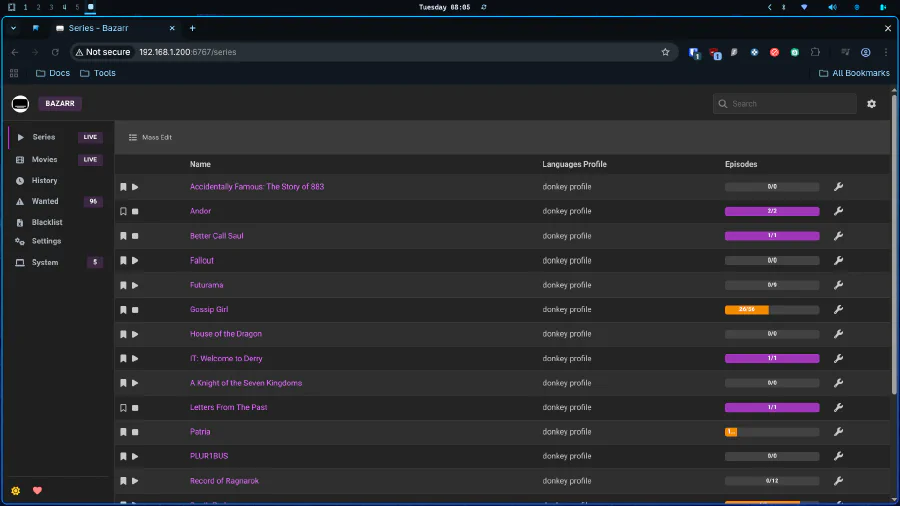Focus the Bazarr search field

point(790,104)
